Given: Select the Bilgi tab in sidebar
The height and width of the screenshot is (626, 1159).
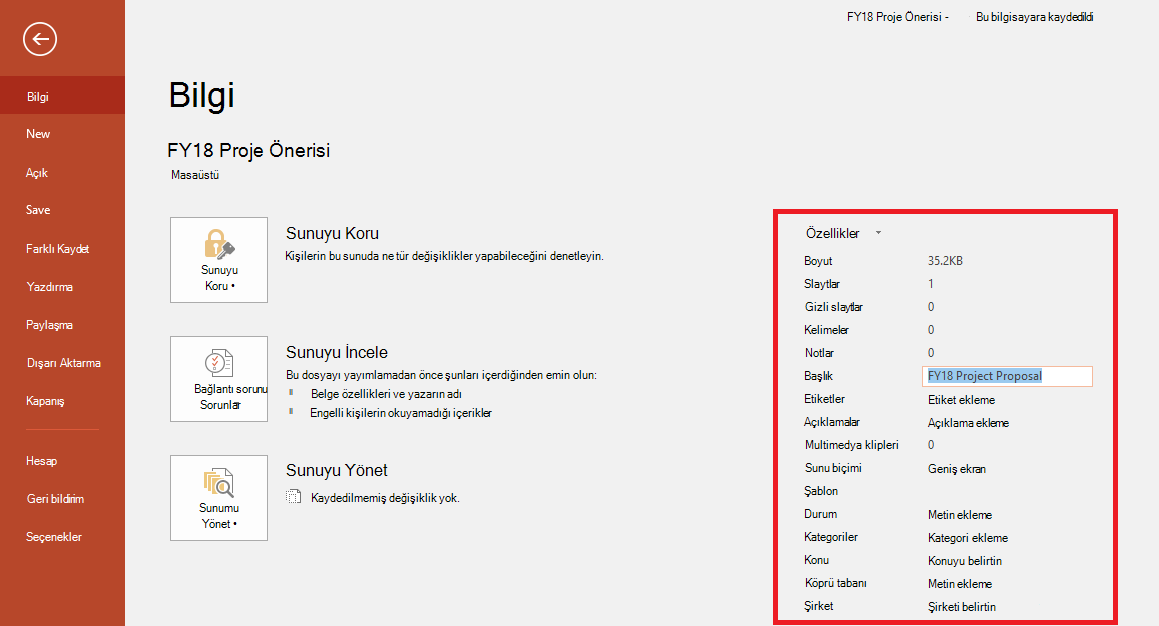Looking at the screenshot, I should click(x=62, y=96).
